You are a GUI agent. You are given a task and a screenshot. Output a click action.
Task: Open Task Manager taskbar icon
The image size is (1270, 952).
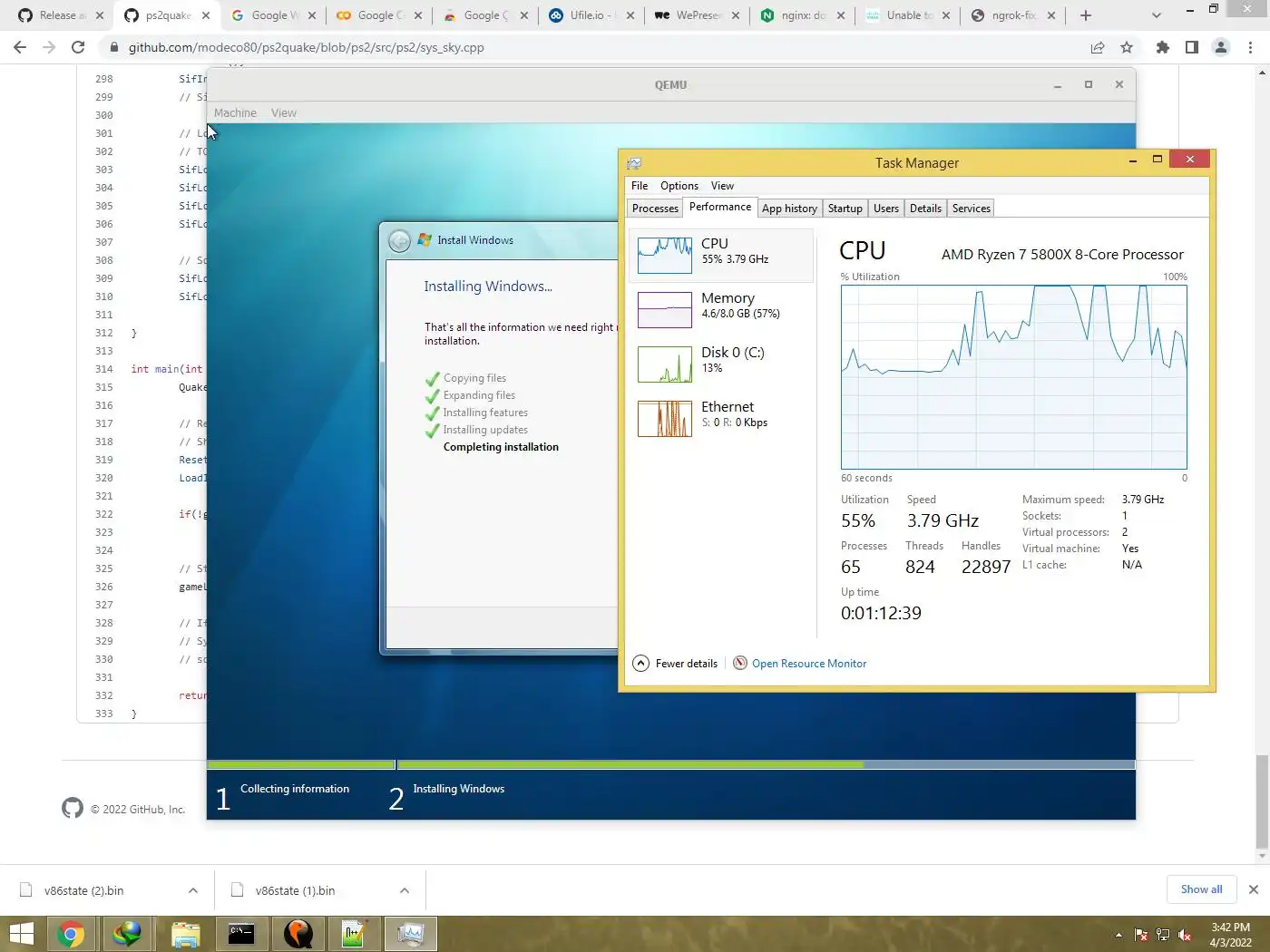(411, 934)
